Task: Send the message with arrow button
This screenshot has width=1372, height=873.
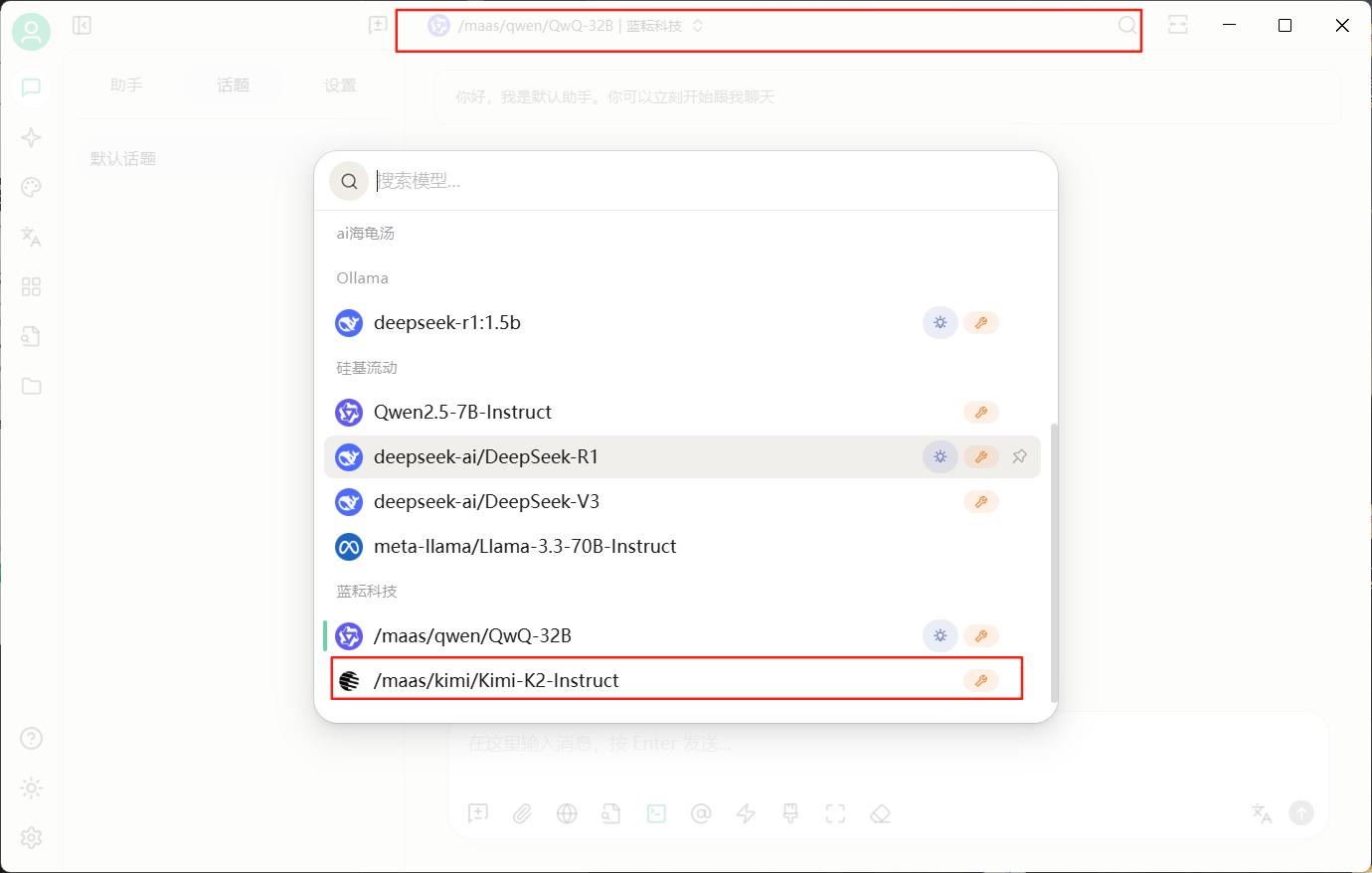Action: coord(1301,813)
